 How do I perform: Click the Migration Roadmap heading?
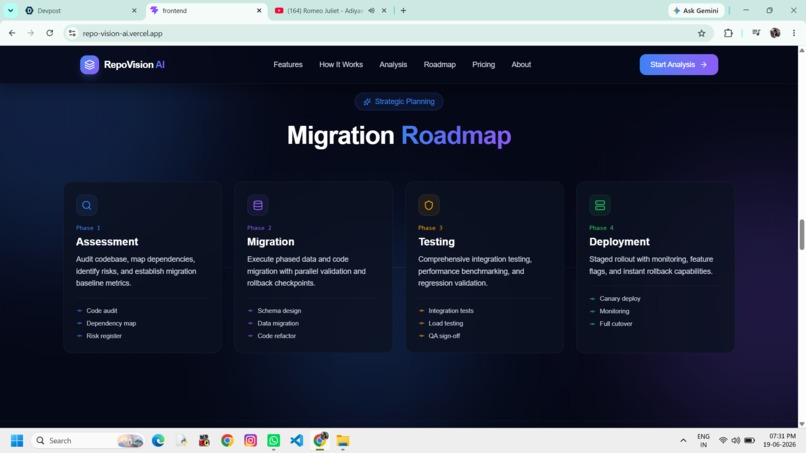(x=399, y=136)
